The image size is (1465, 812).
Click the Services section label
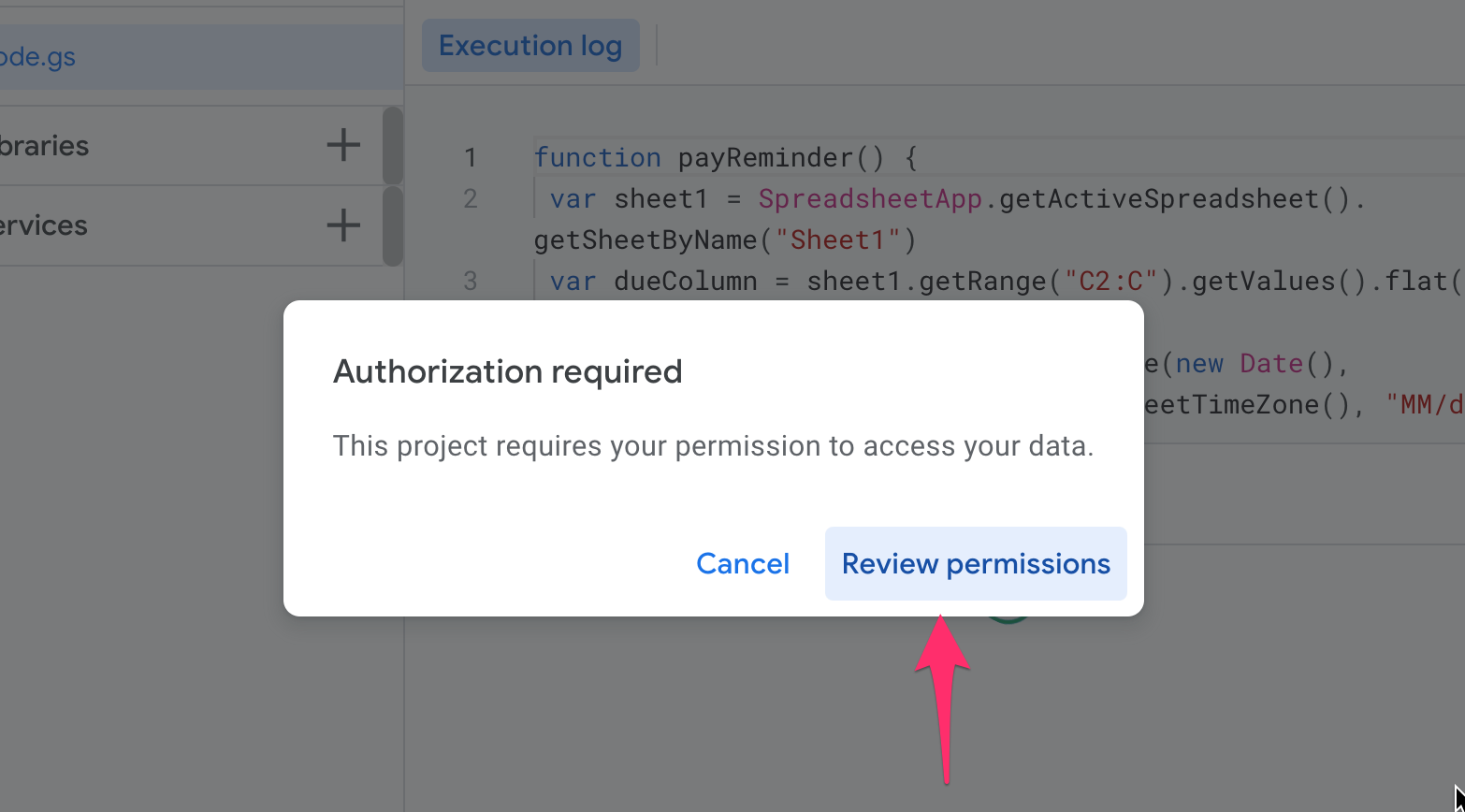tap(42, 225)
